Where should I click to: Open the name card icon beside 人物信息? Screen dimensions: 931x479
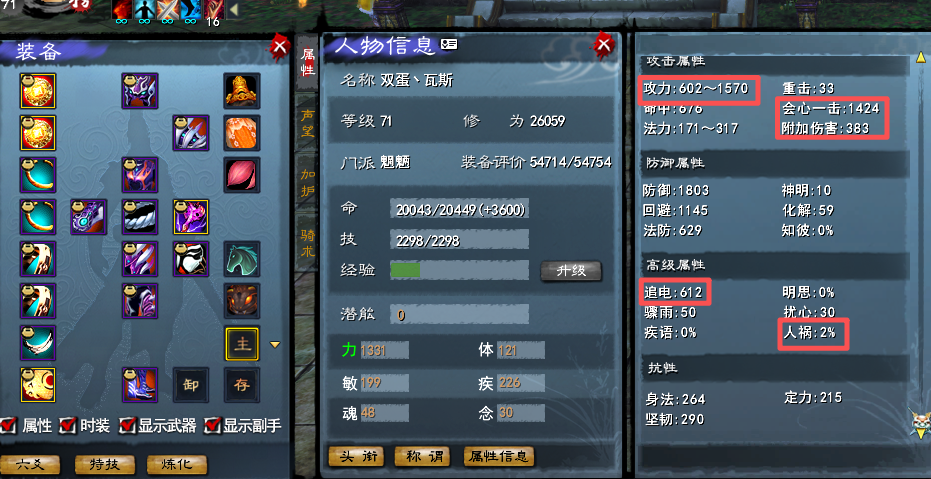(x=448, y=45)
